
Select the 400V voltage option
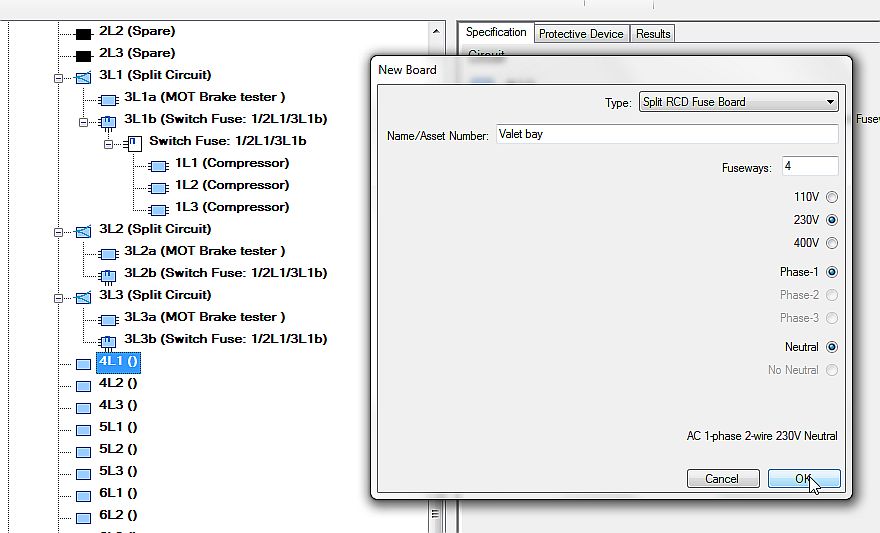click(x=832, y=243)
